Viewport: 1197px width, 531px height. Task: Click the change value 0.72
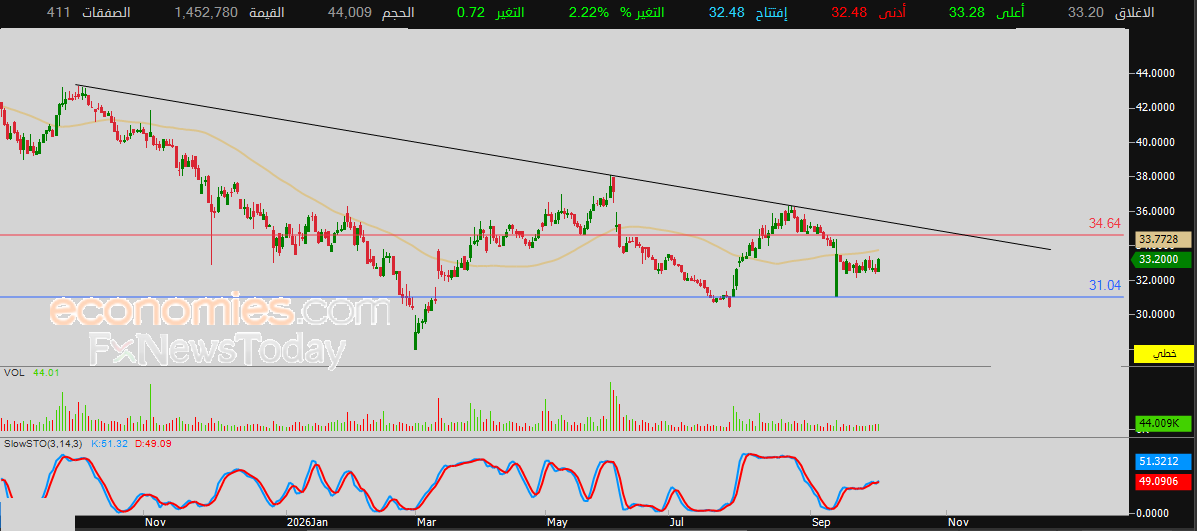[471, 12]
